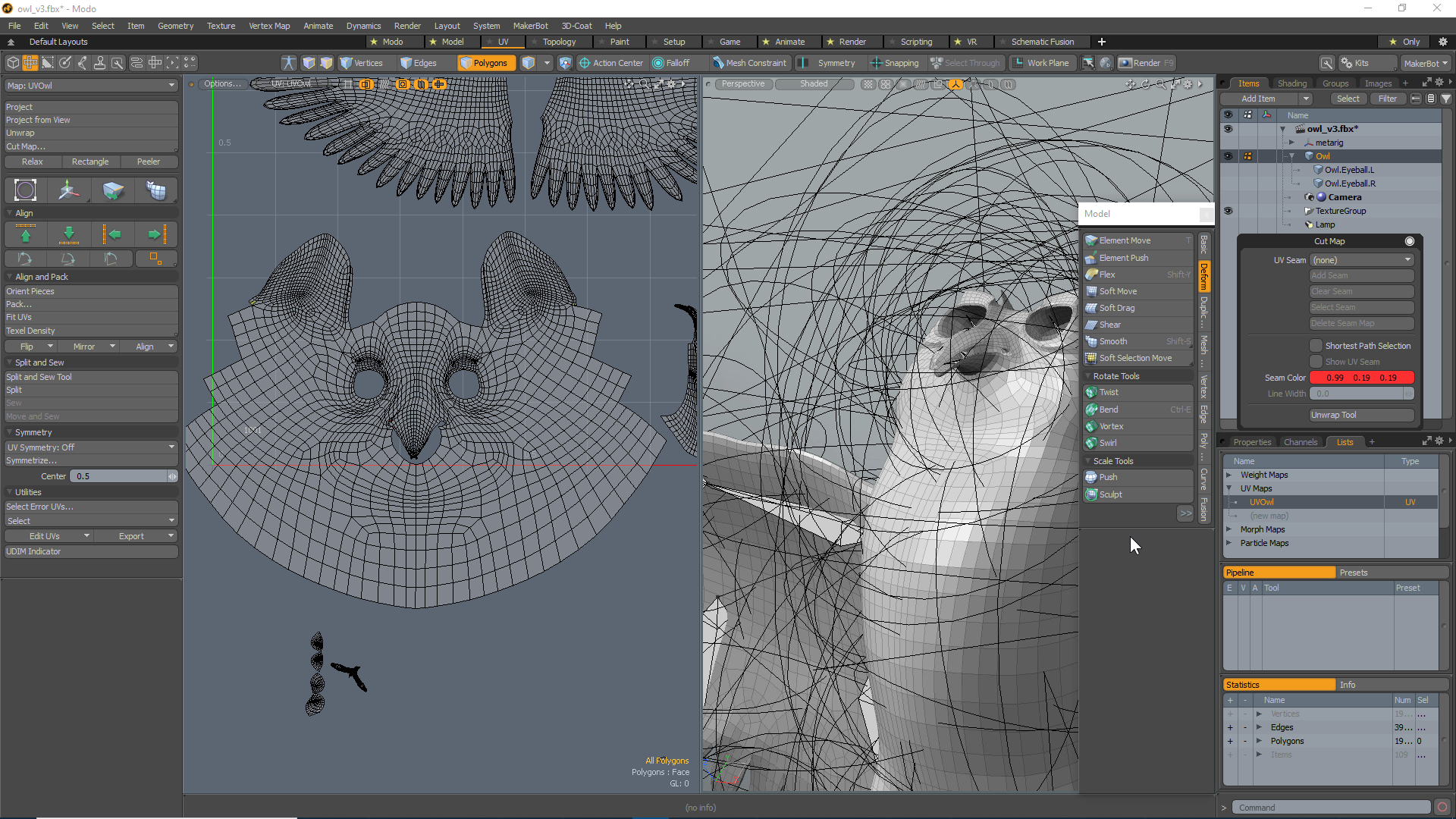
Task: Activate the Twist rotate tool
Action: pos(1138,392)
